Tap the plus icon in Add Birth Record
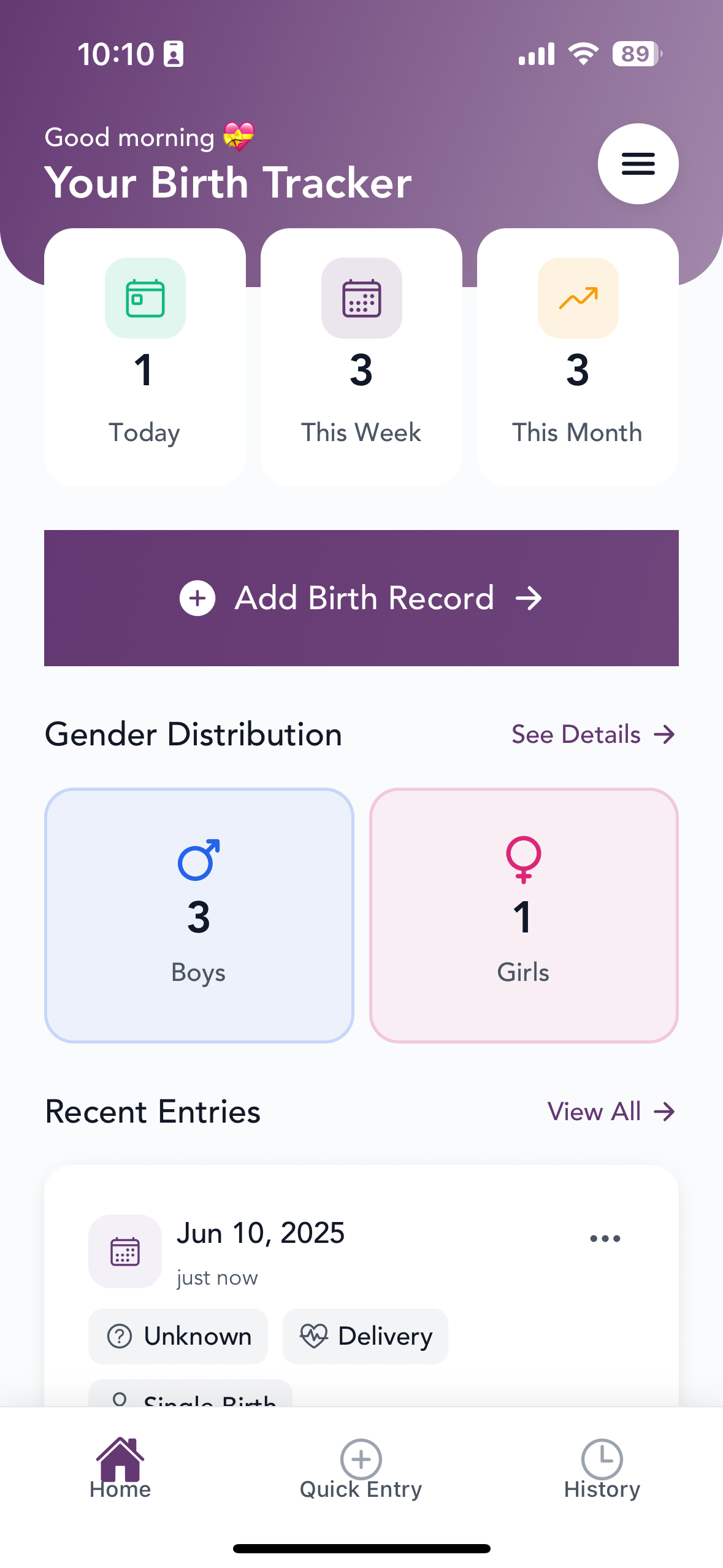723x1568 pixels. [x=197, y=598]
